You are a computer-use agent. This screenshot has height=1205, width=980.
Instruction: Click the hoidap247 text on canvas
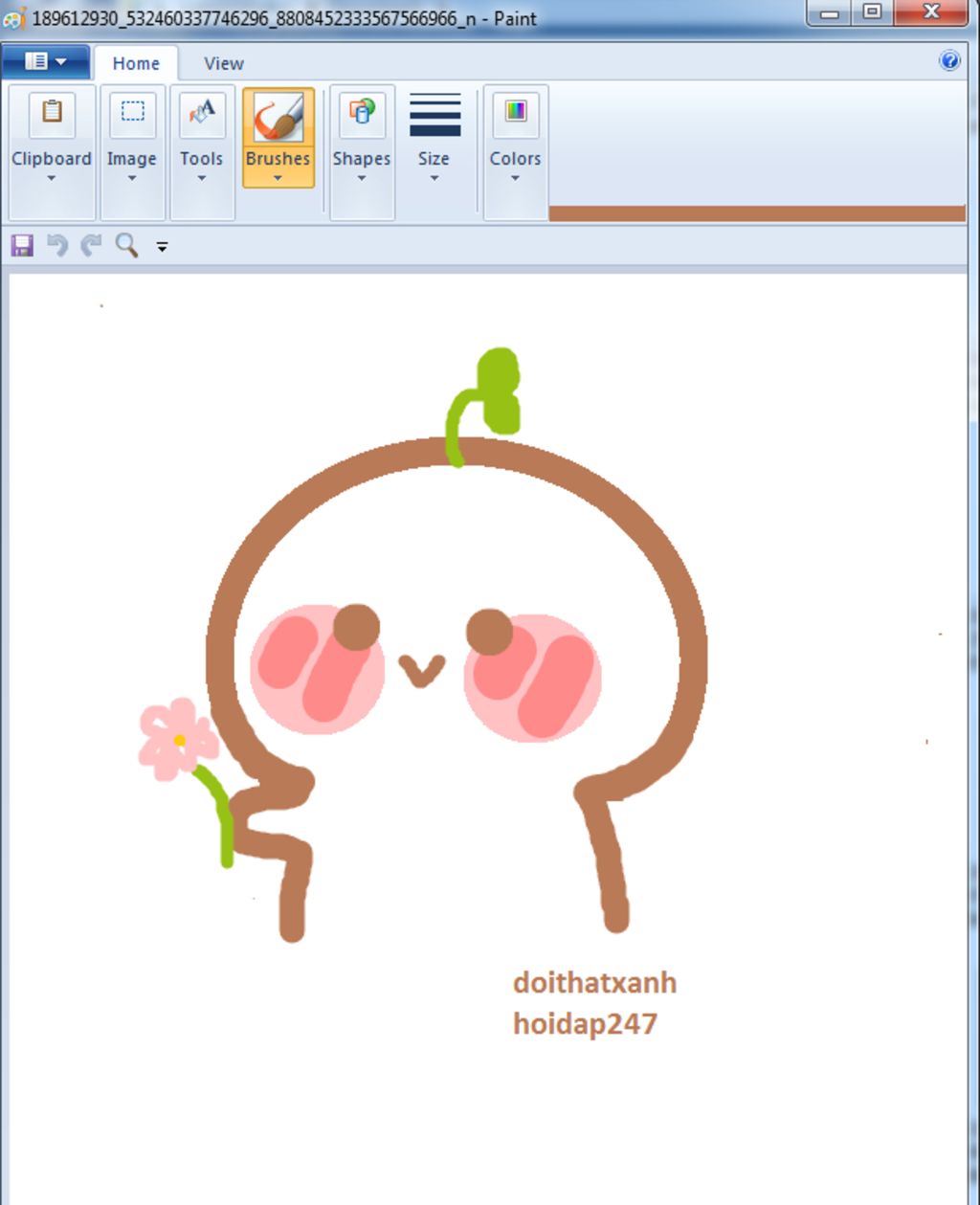585,1024
